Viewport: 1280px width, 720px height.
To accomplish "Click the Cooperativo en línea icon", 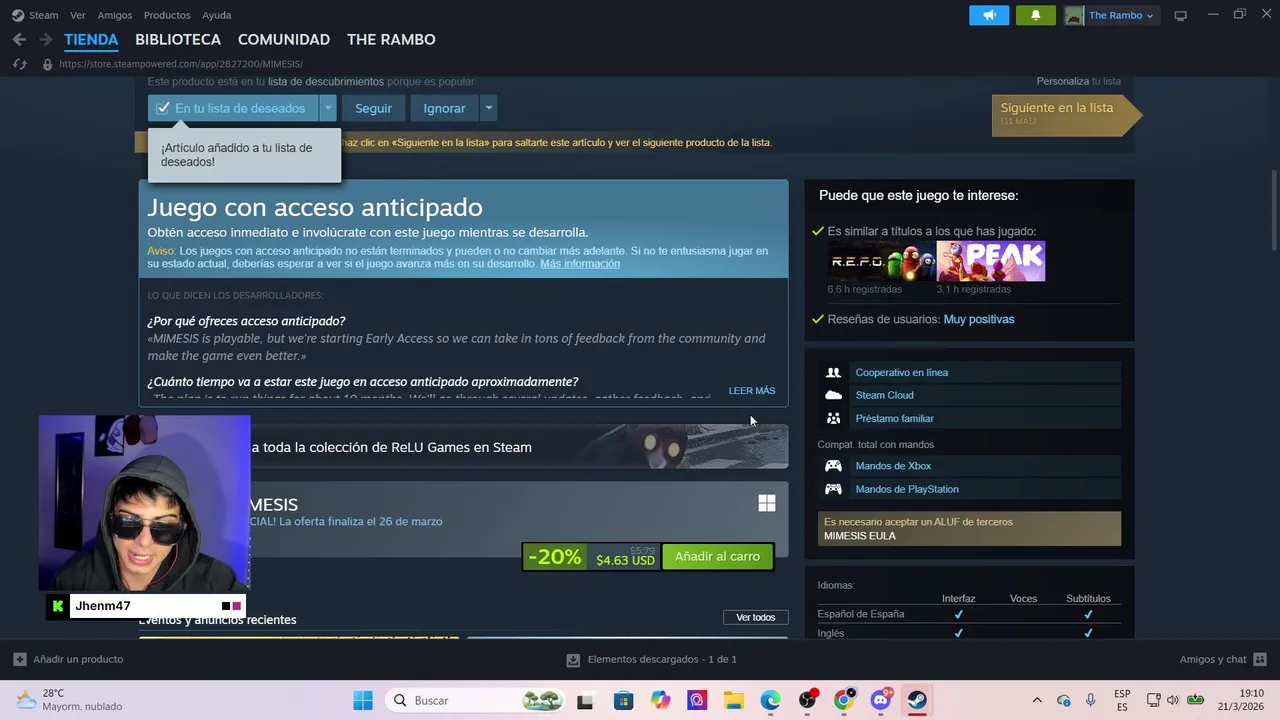I will [x=833, y=372].
